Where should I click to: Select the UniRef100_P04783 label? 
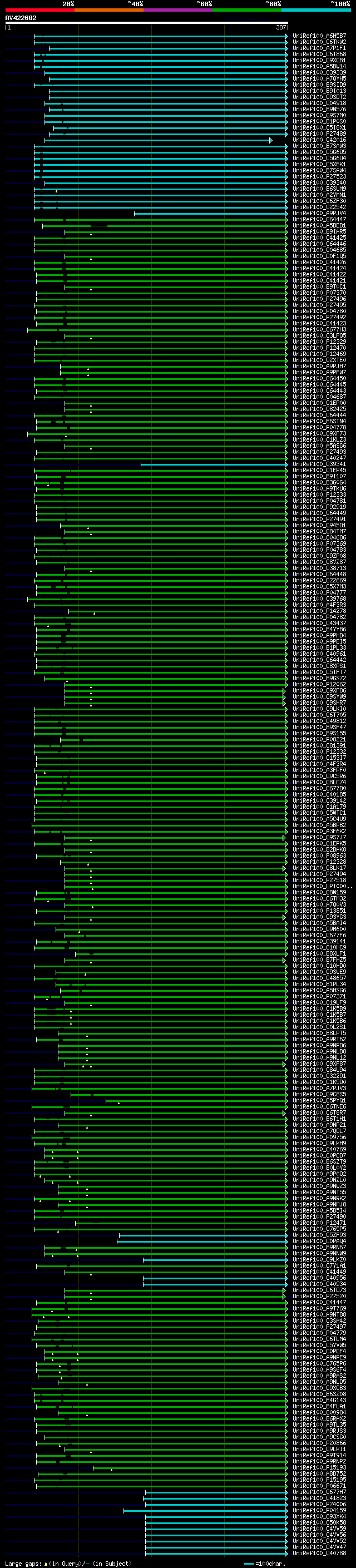(x=319, y=550)
